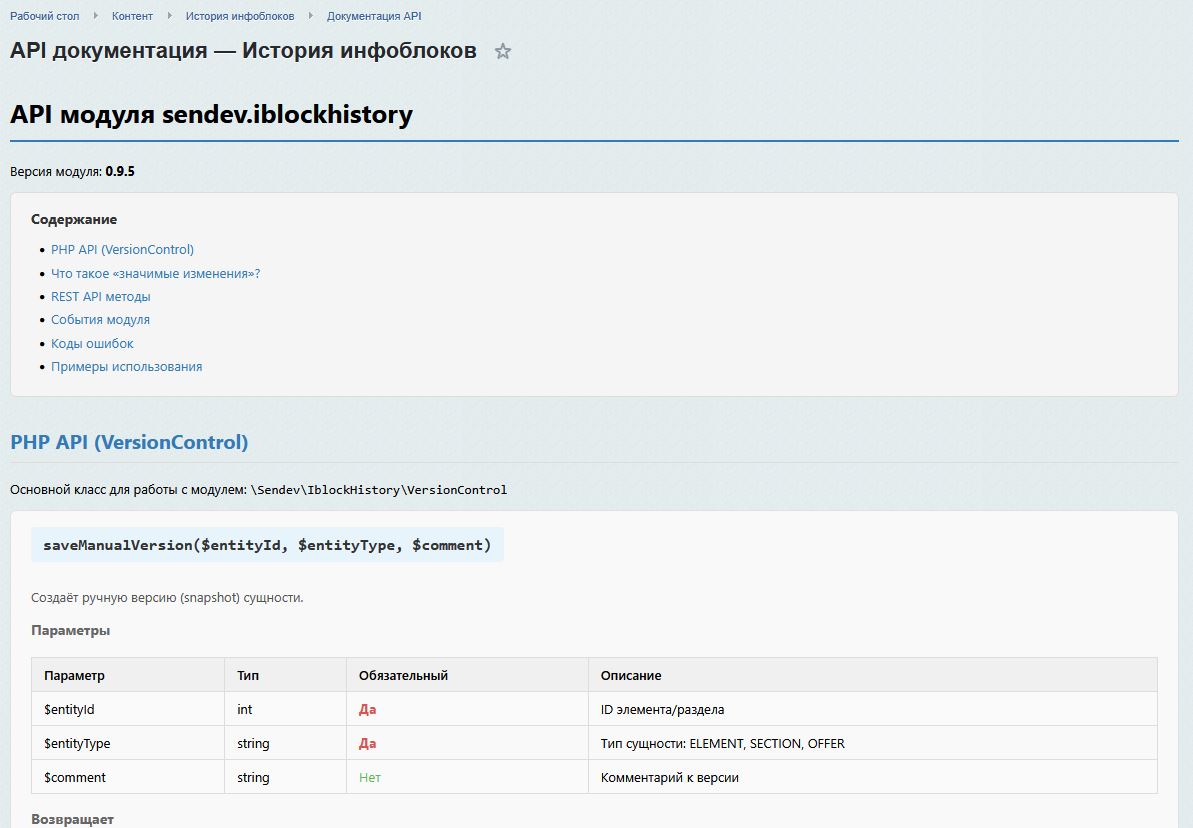
Task: Open the PHP API (VersionControl) contents link
Action: 122,249
